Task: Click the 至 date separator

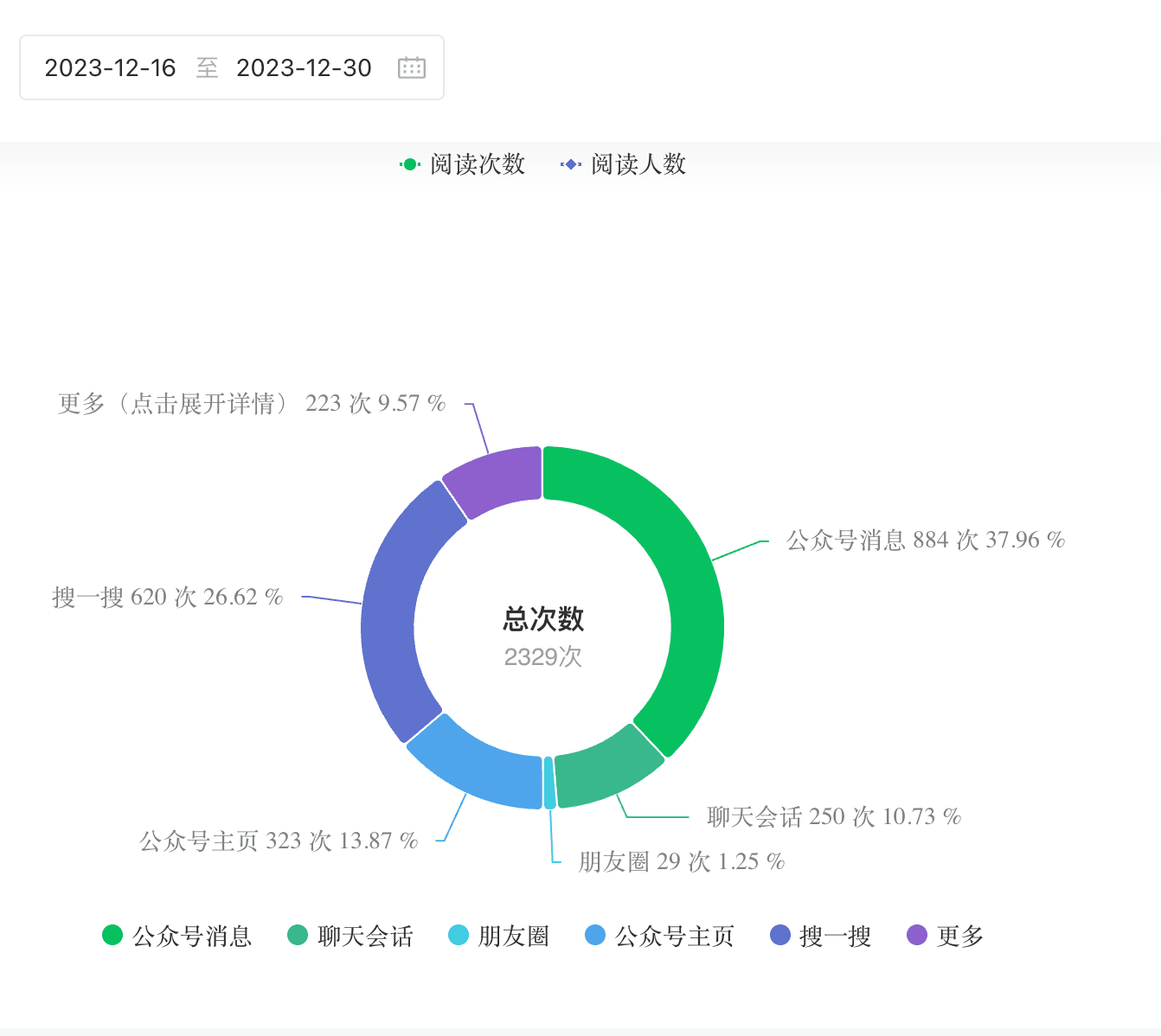Action: (207, 67)
